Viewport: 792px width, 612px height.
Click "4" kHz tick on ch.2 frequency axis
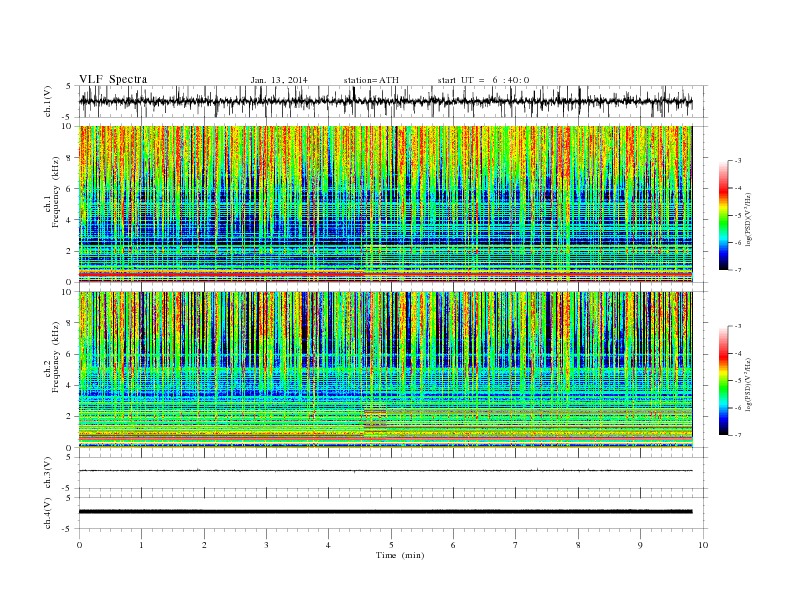(70, 386)
